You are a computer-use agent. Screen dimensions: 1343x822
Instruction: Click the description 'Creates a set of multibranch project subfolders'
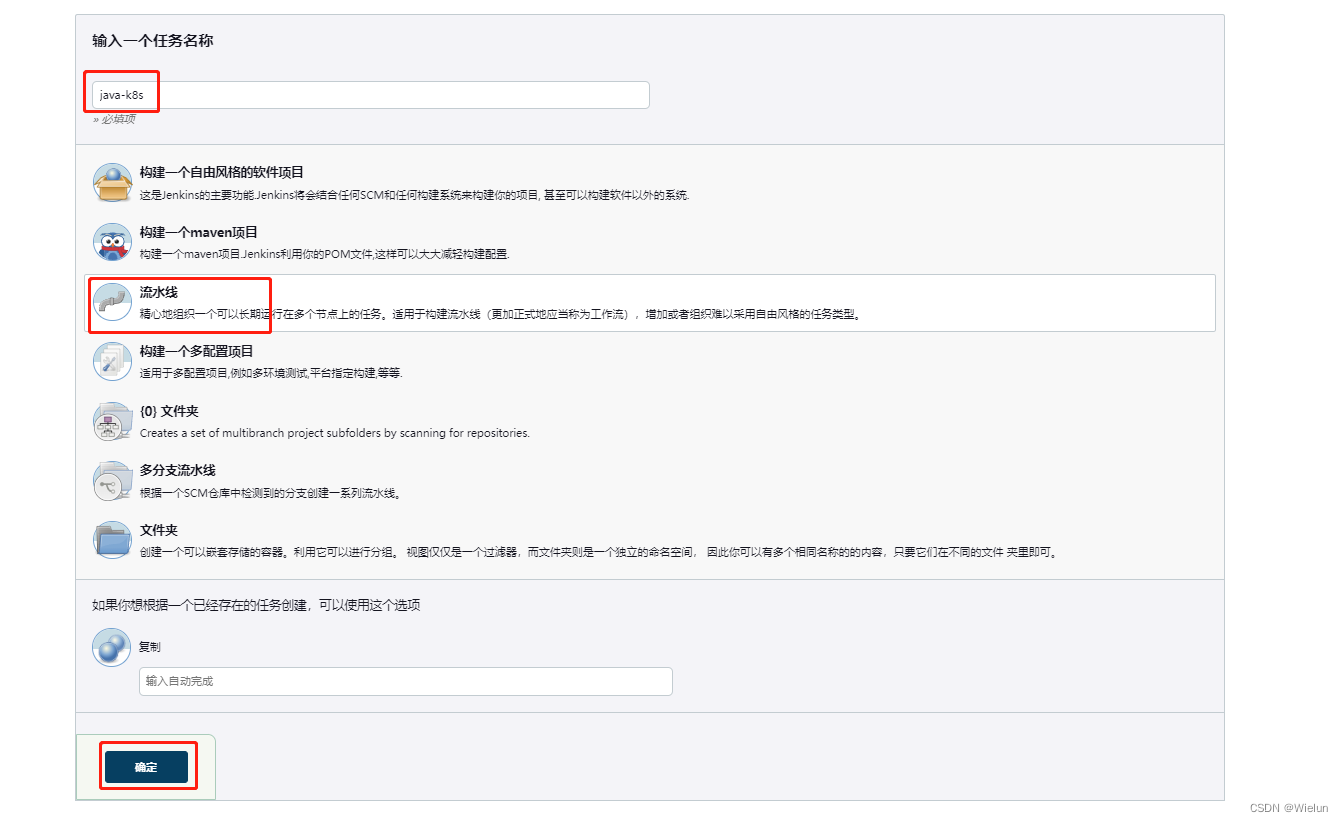tap(335, 433)
